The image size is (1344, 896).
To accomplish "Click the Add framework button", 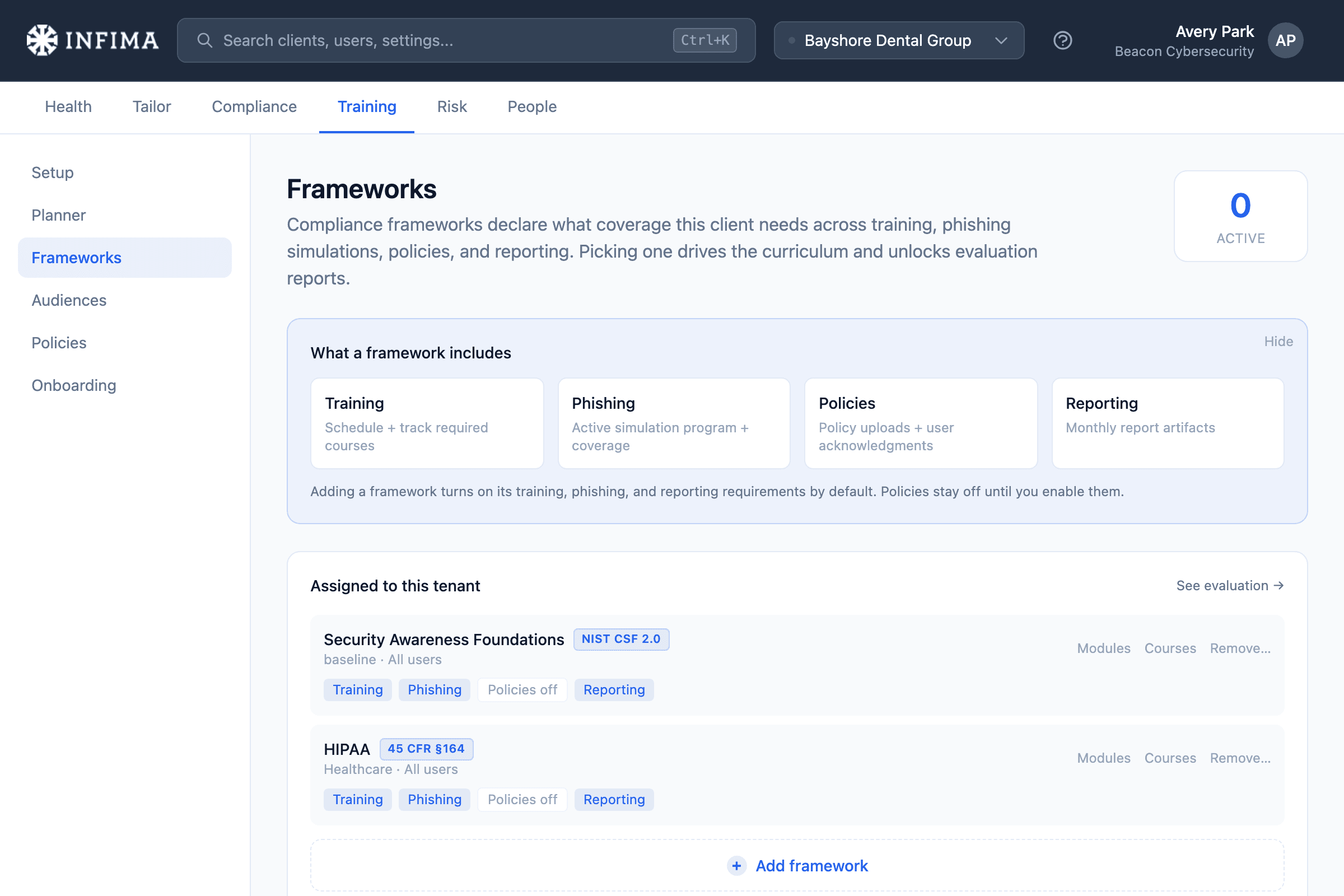I will (x=797, y=865).
